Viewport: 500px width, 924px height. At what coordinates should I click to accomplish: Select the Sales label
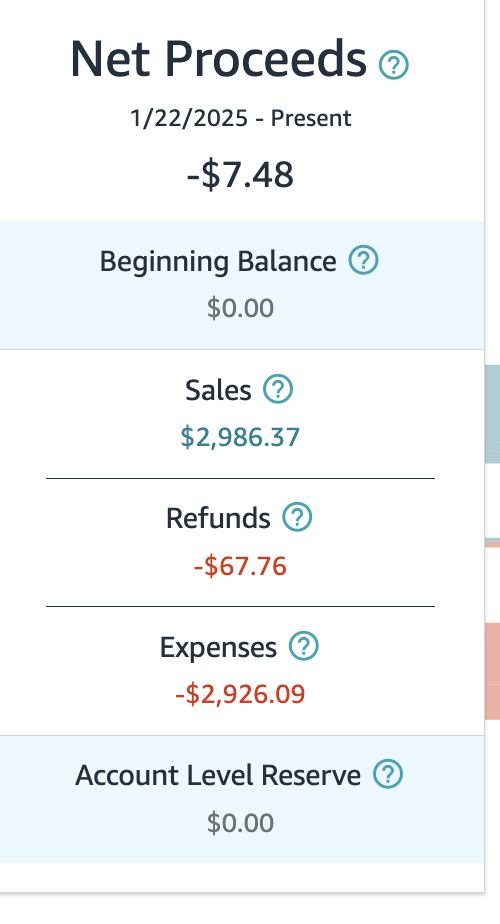[x=218, y=390]
